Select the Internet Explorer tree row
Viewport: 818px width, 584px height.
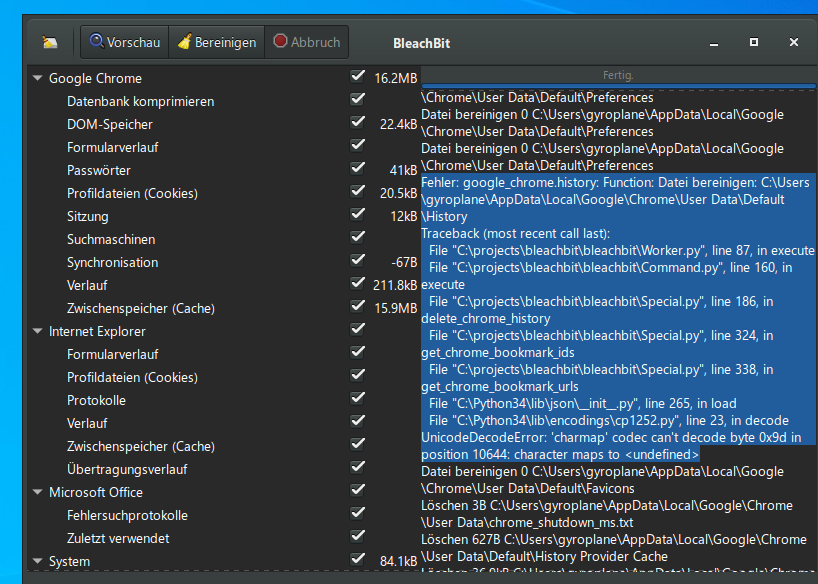pyautogui.click(x=224, y=331)
